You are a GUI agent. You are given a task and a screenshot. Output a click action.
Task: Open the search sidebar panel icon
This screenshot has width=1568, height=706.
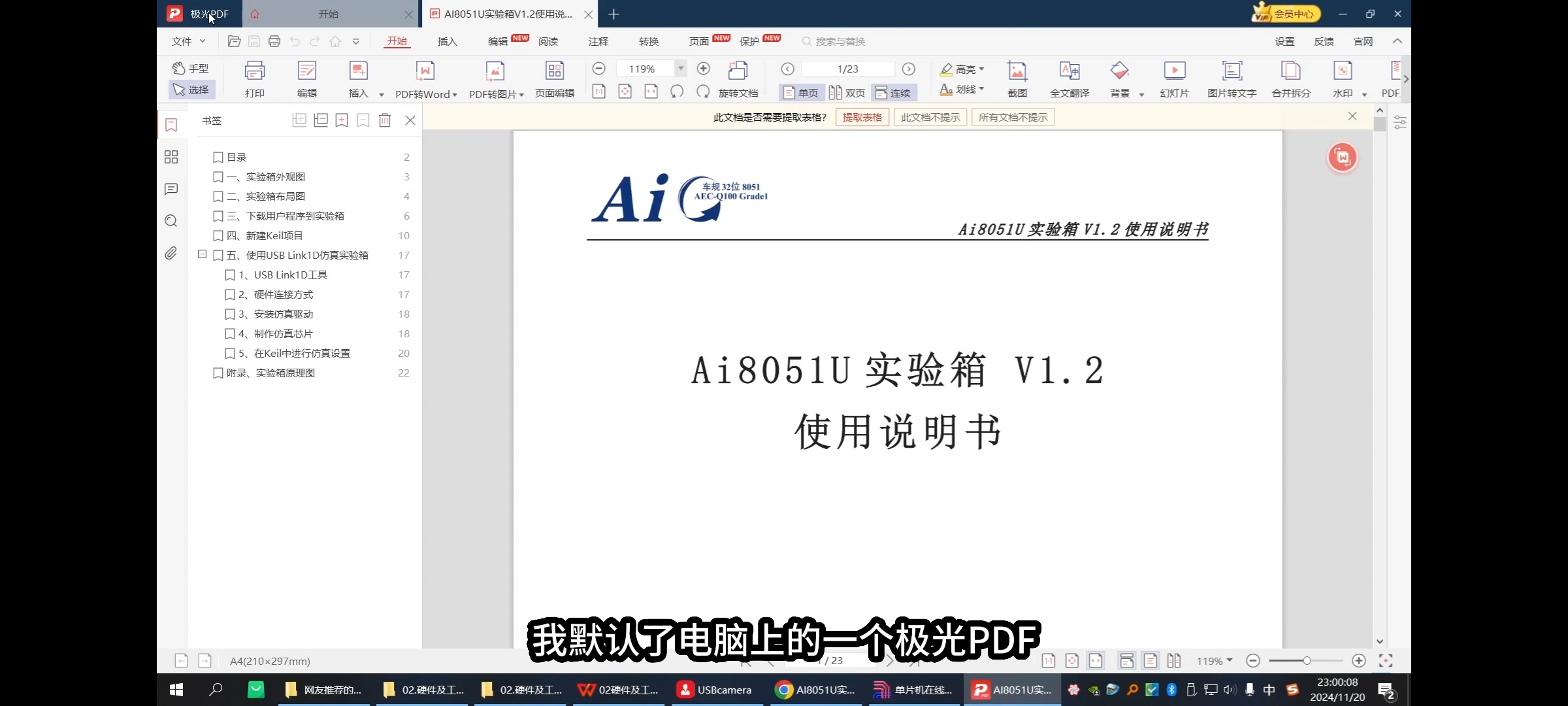point(171,221)
